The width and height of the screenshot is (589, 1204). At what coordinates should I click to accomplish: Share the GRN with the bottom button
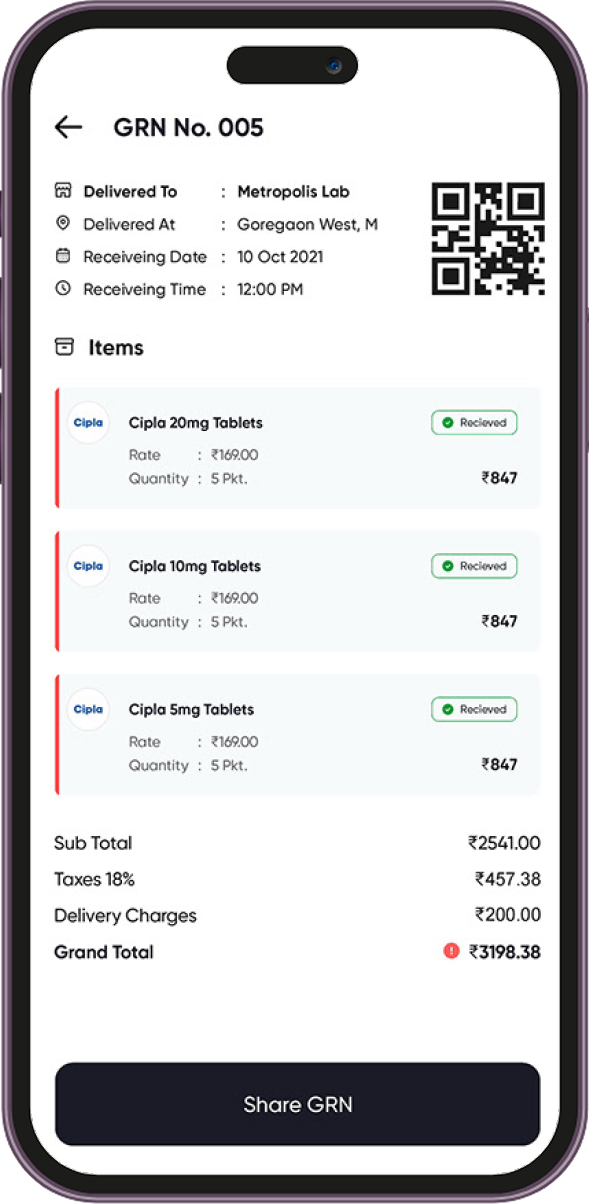point(297,1104)
